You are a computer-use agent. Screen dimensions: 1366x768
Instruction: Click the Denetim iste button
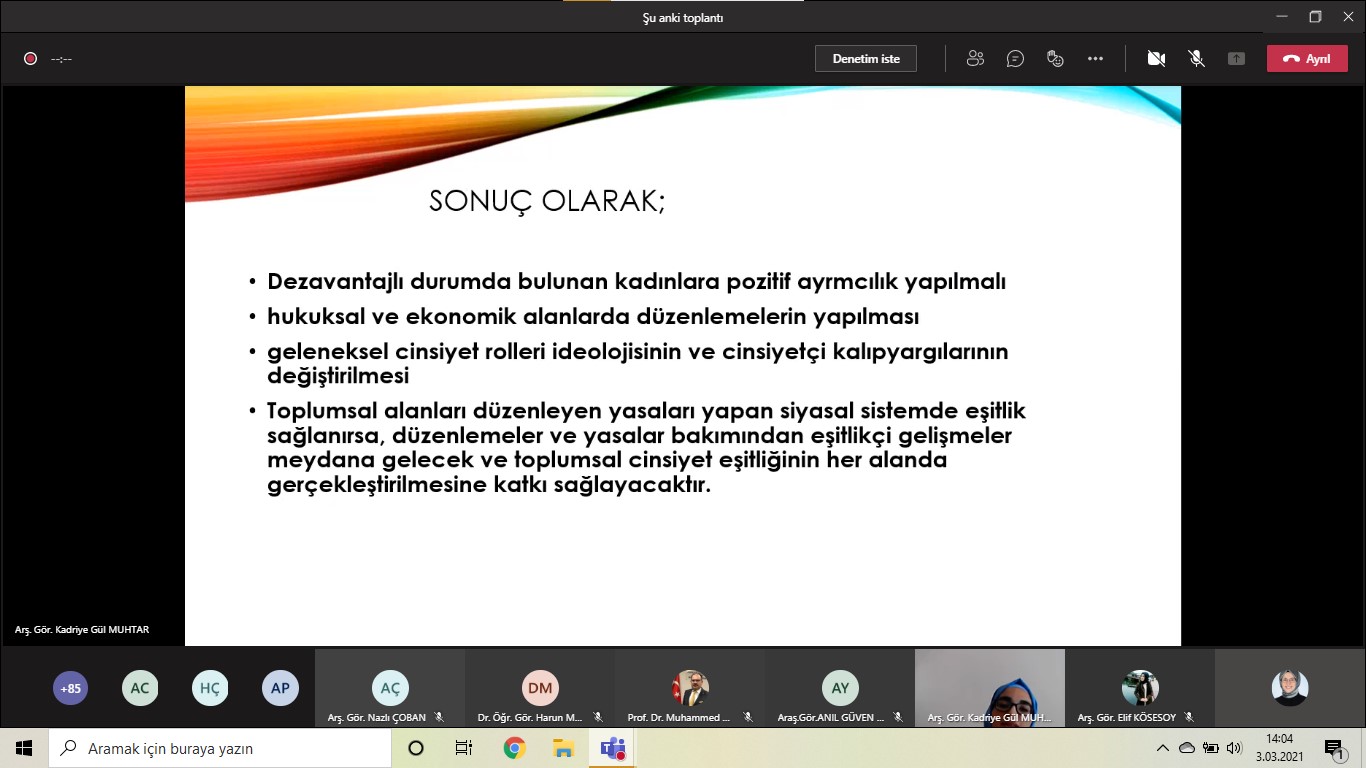coord(865,59)
